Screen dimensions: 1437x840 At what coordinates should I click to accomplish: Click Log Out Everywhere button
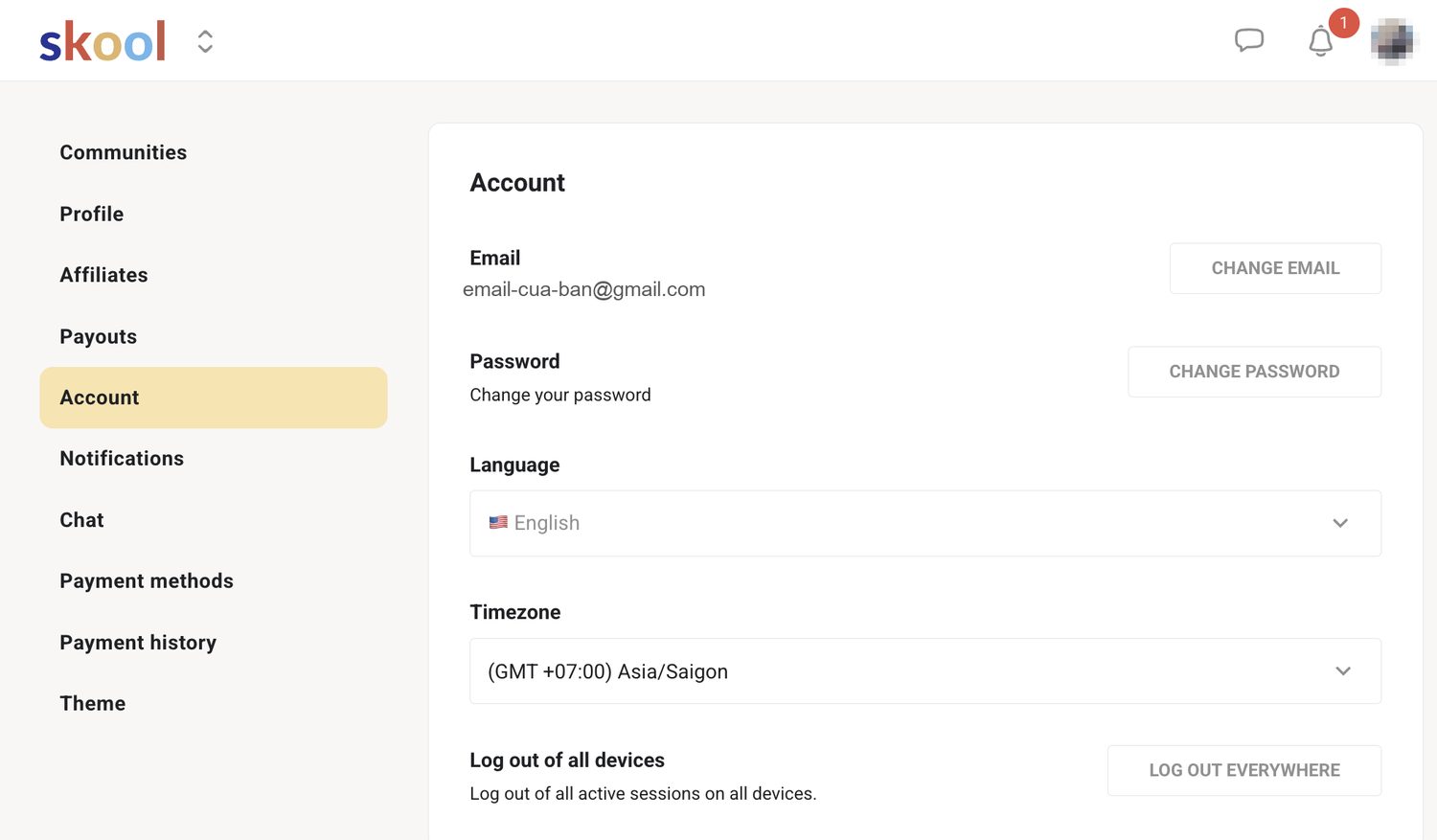point(1244,770)
